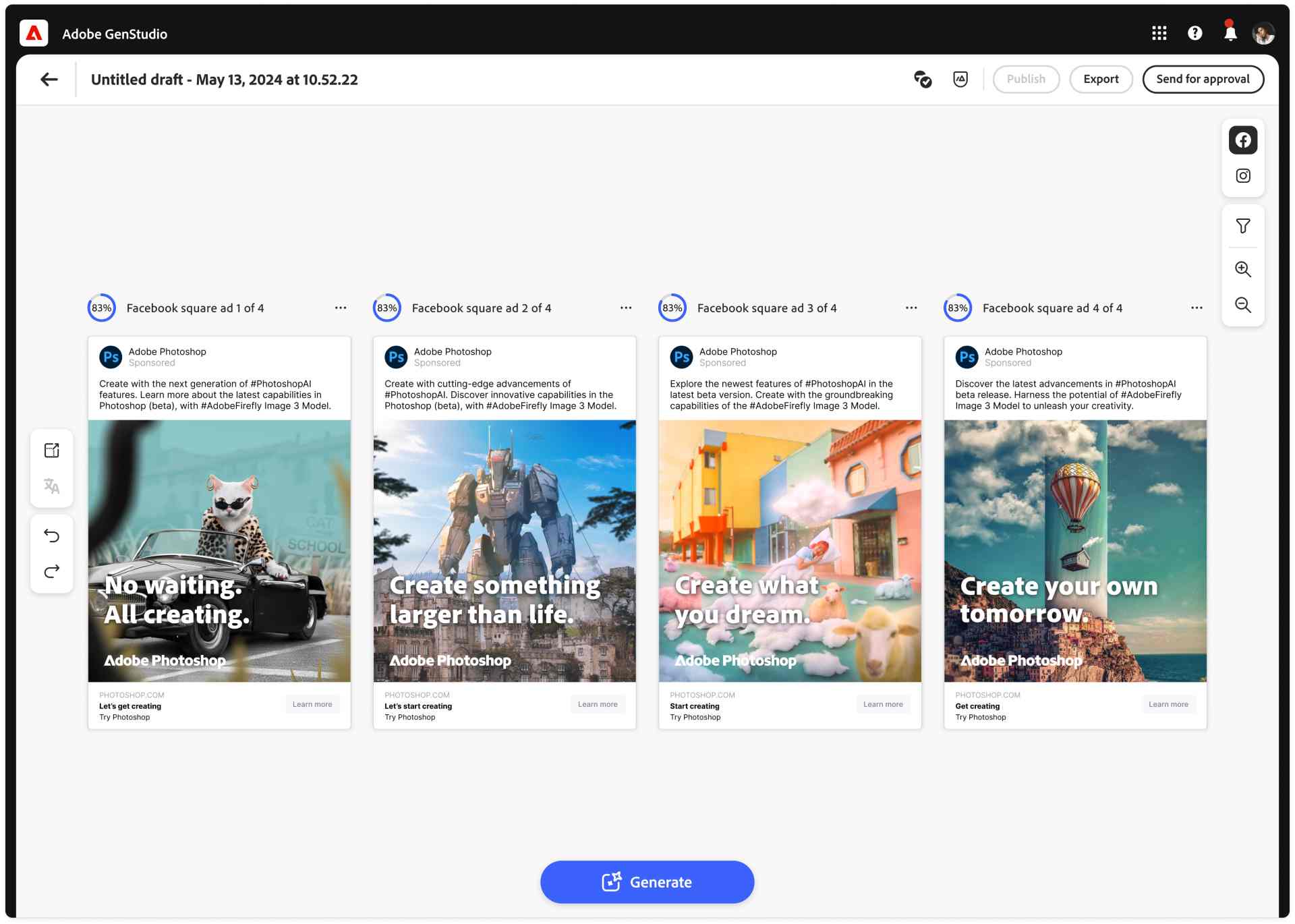Open more options for square ad 3 of 4
This screenshot has width=1295, height=924.
(x=911, y=308)
